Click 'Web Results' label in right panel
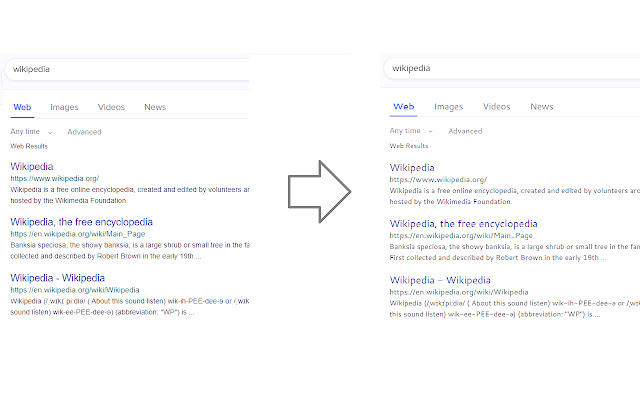 [x=409, y=146]
